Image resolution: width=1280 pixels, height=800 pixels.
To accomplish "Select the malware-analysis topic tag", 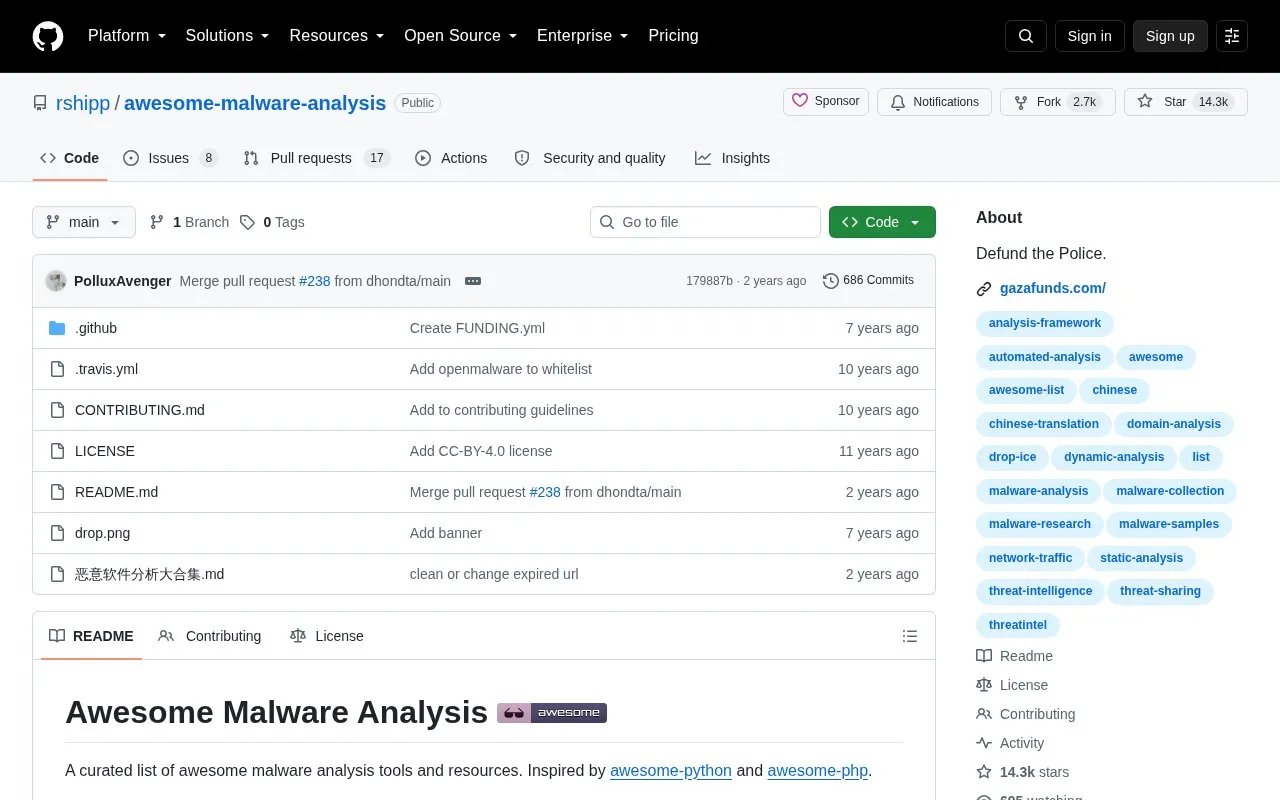I will pyautogui.click(x=1038, y=491).
